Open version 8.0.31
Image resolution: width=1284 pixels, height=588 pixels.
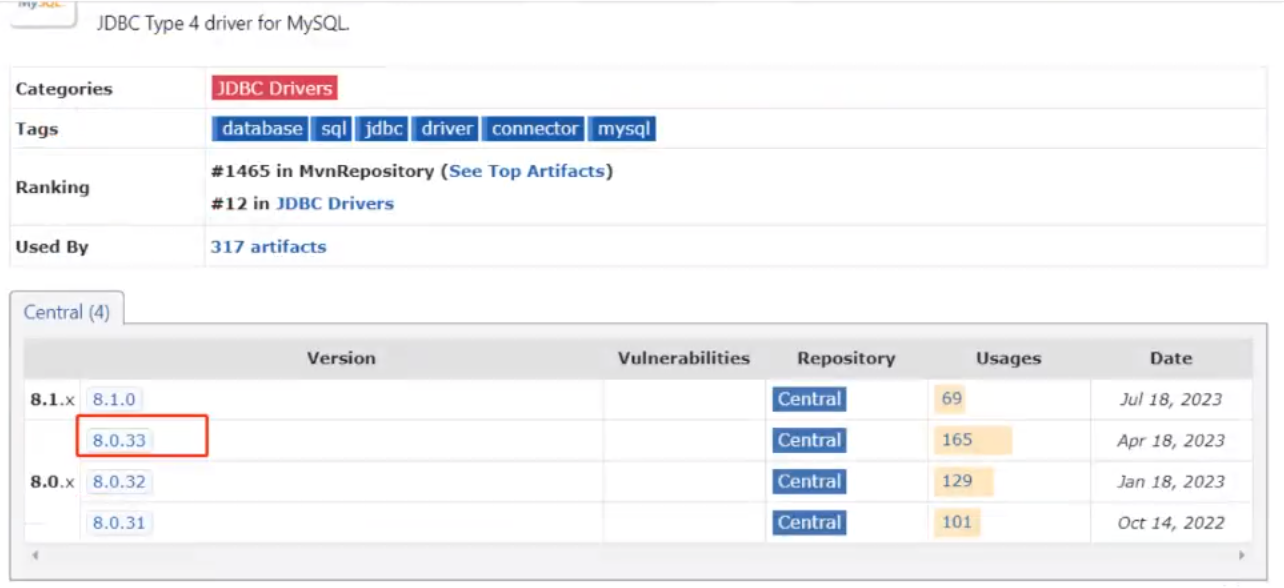pos(119,522)
